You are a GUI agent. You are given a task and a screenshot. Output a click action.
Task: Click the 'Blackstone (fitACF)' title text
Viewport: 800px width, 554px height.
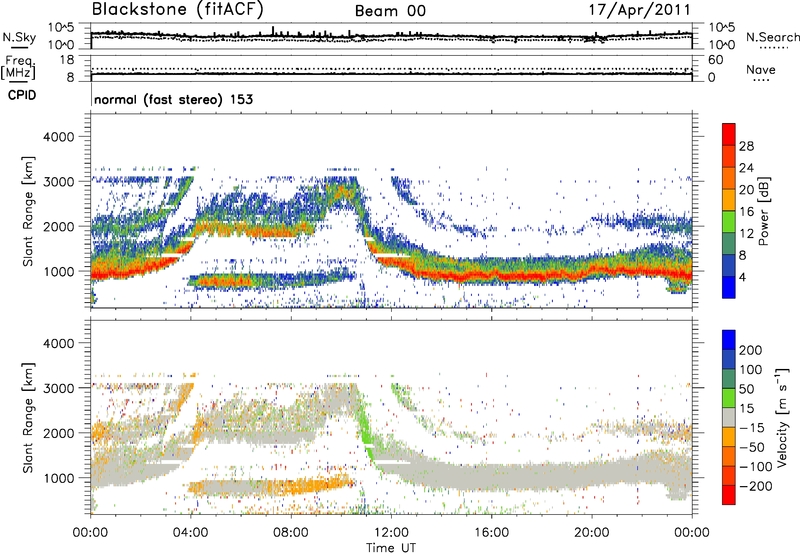[177, 10]
